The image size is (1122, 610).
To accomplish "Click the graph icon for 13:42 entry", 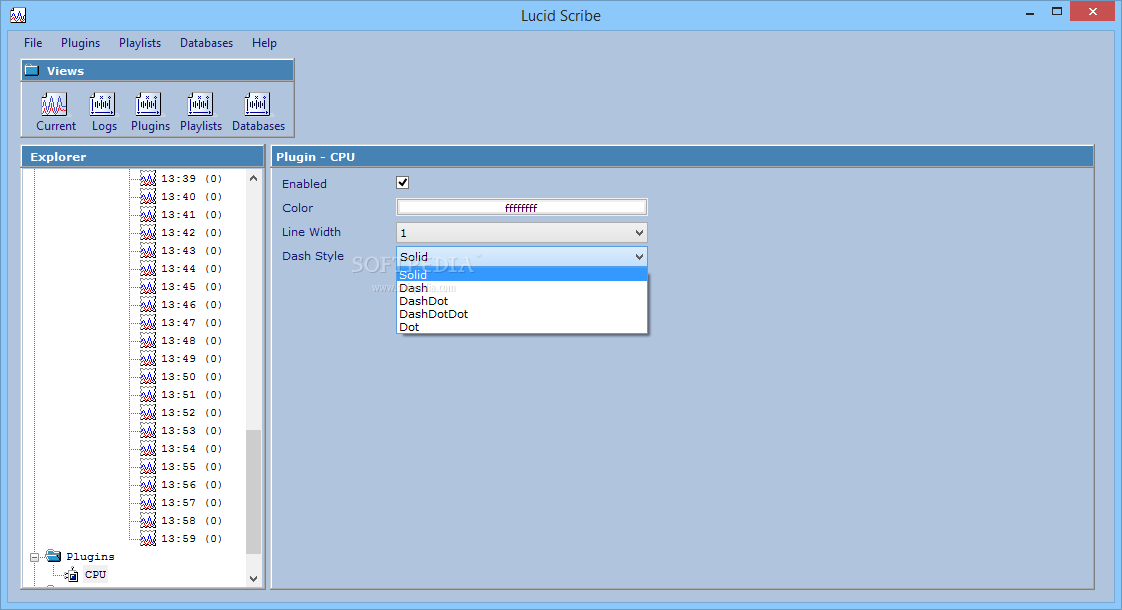I will 147,232.
